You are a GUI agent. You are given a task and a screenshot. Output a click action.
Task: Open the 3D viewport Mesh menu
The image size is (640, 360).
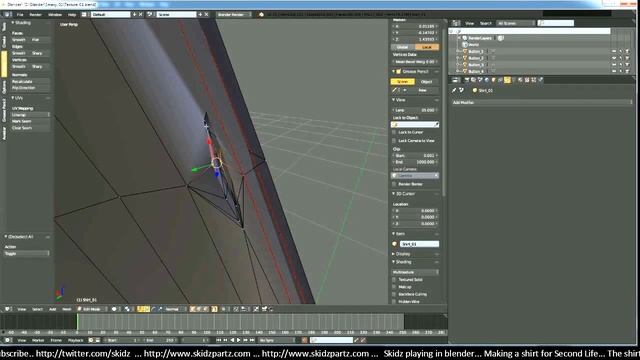67,309
